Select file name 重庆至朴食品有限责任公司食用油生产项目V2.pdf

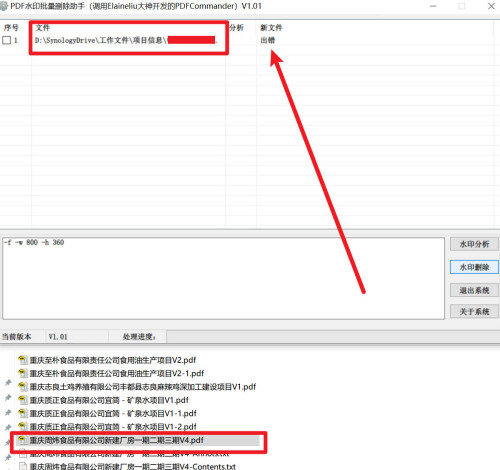(x=113, y=360)
